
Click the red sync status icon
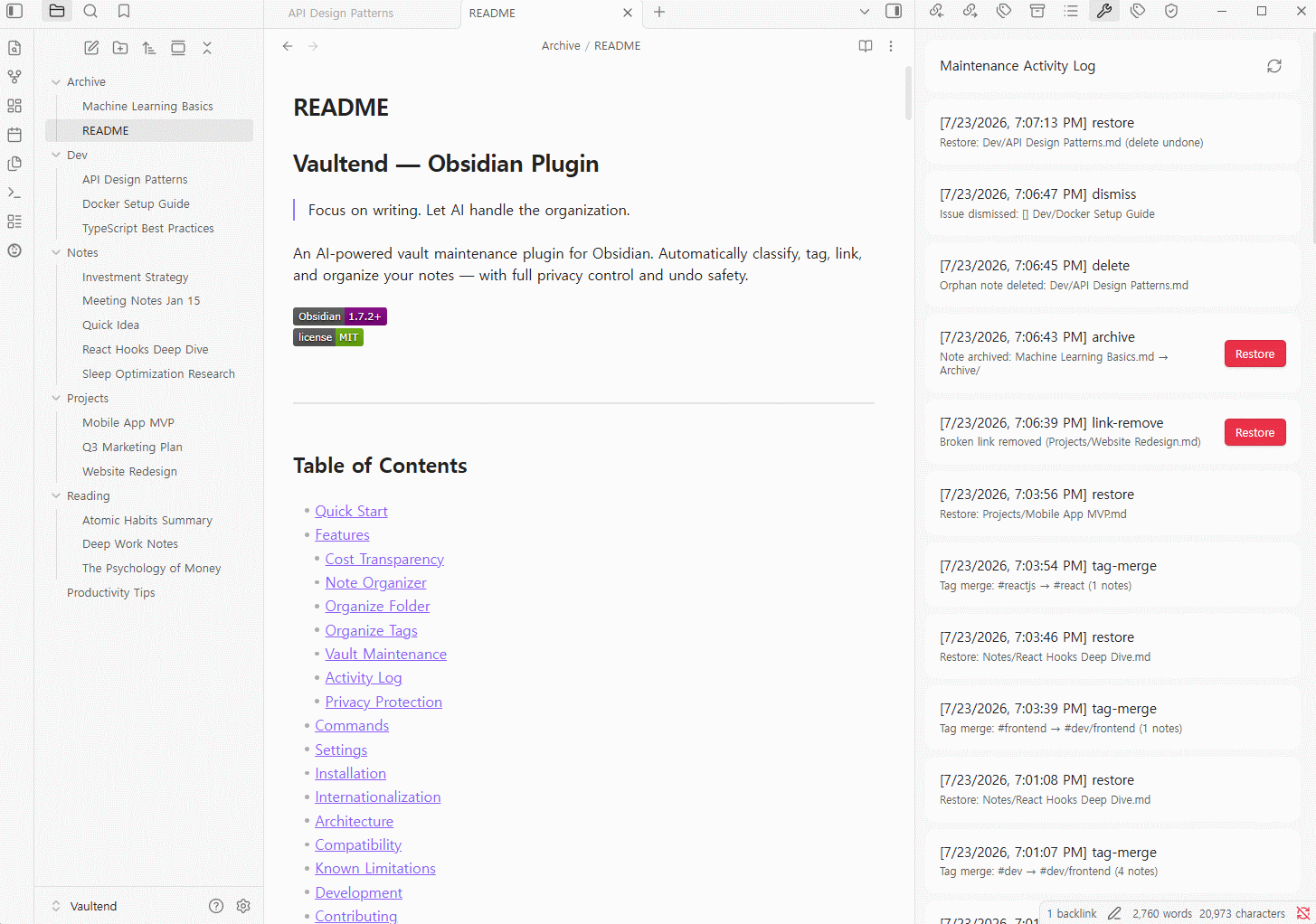point(1302,914)
